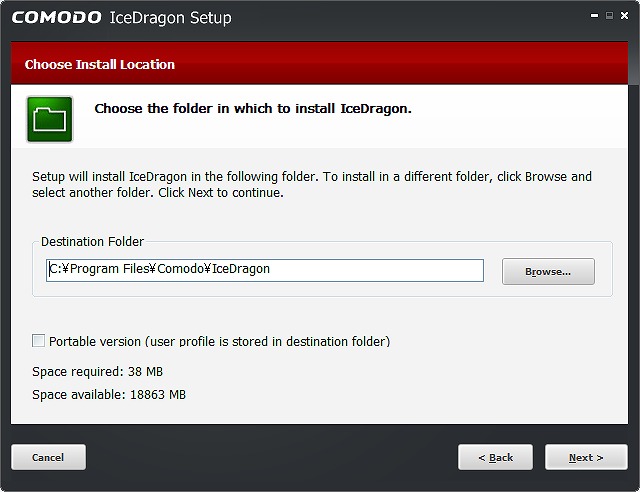Minimize the setup window
Viewport: 640px width, 492px height.
pyautogui.click(x=594, y=16)
